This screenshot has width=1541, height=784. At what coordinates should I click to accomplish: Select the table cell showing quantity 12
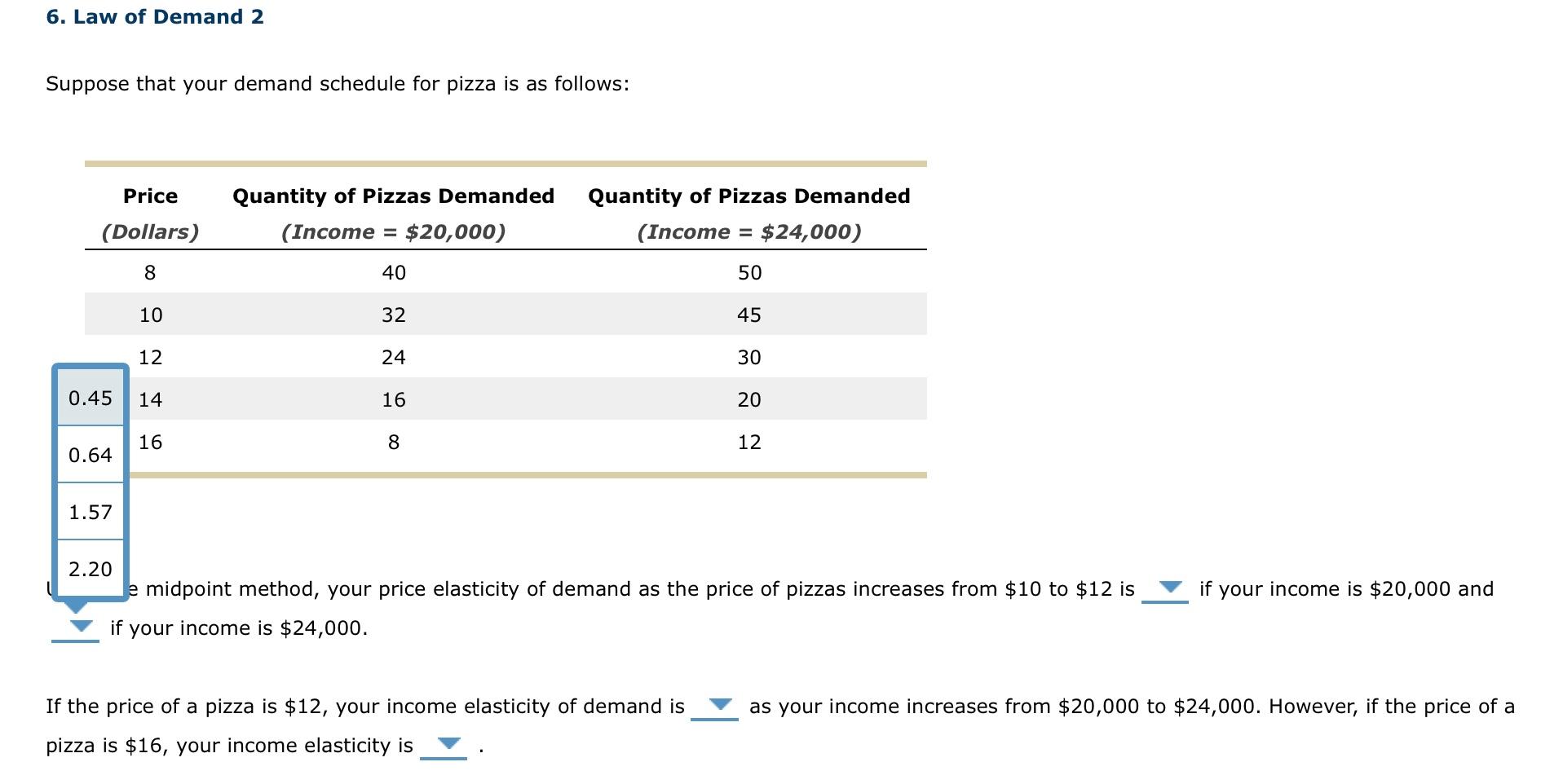tap(750, 442)
